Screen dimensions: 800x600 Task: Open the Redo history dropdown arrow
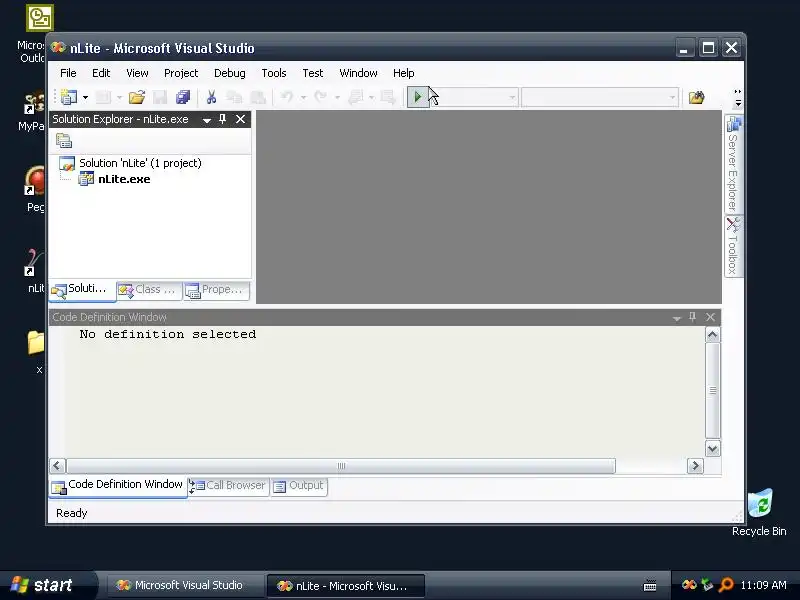coord(337,97)
